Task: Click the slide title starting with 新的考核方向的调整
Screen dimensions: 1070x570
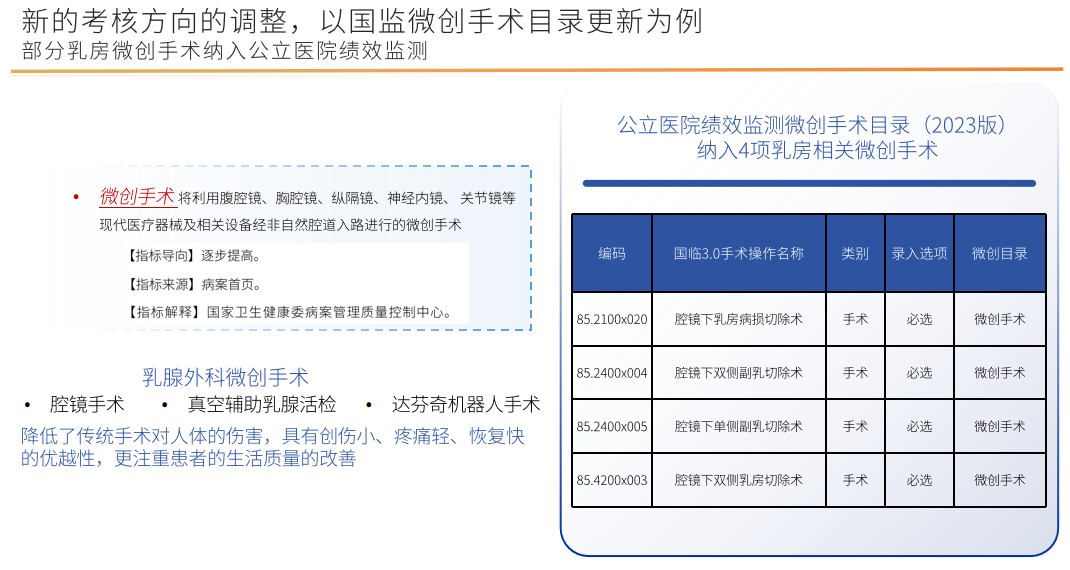Action: pos(362,20)
